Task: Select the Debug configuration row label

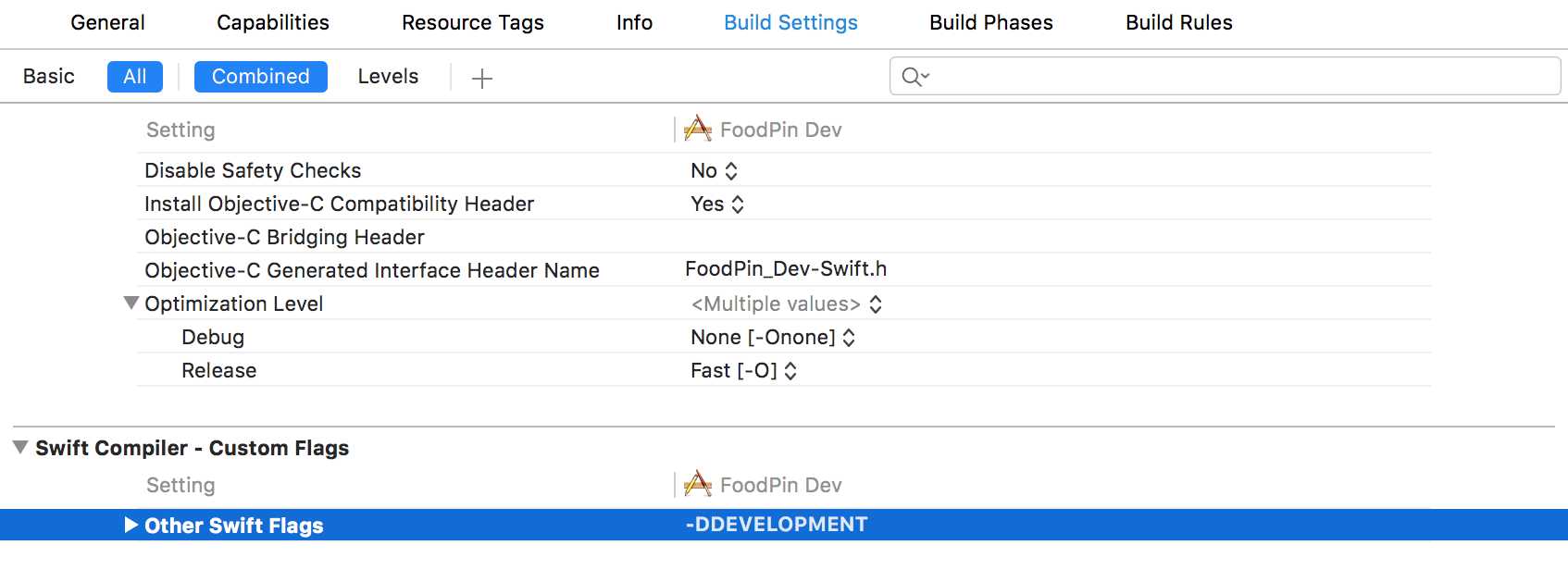Action: (213, 337)
